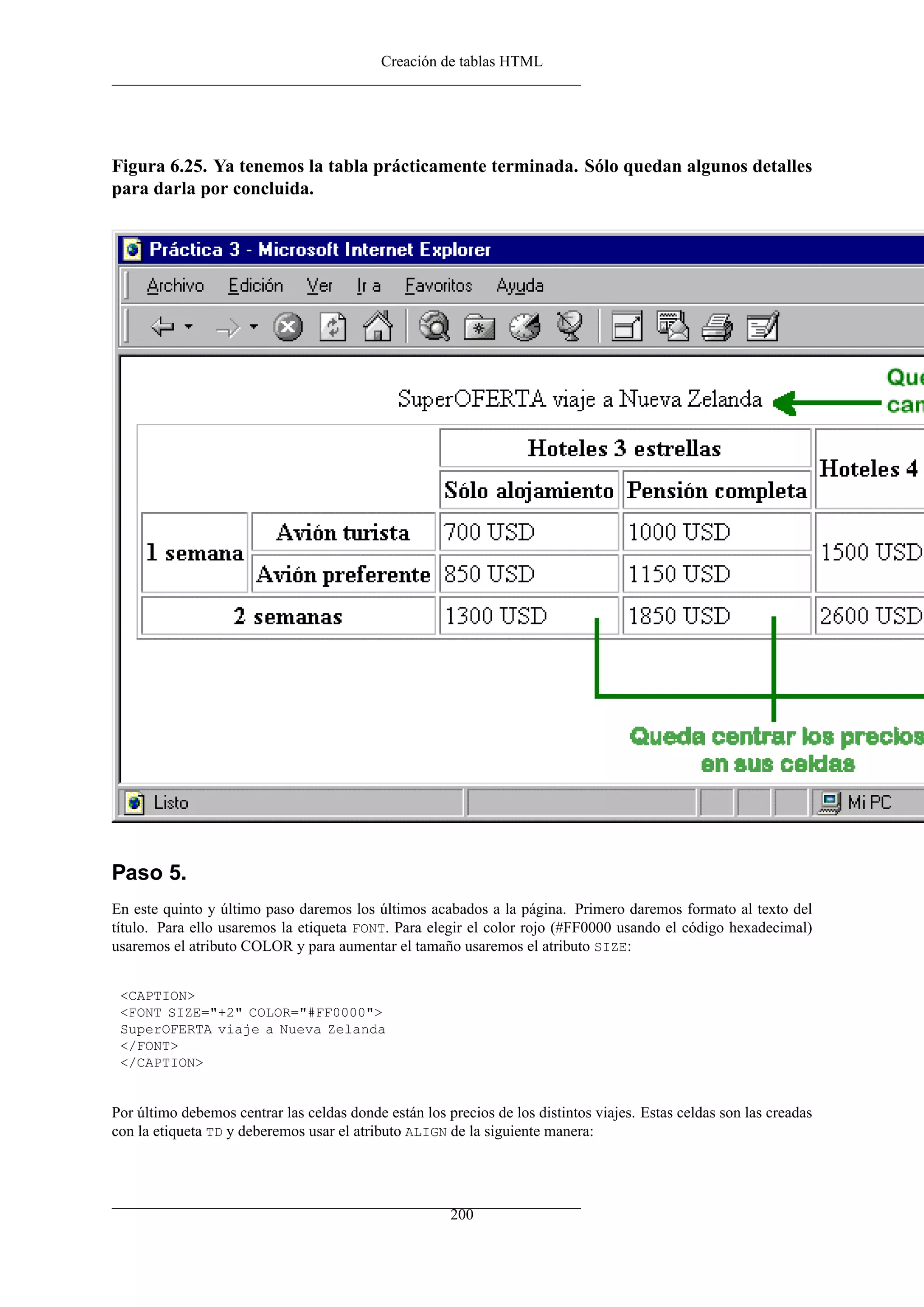Open the Ir a menu
924x1307 pixels.
pos(369,285)
